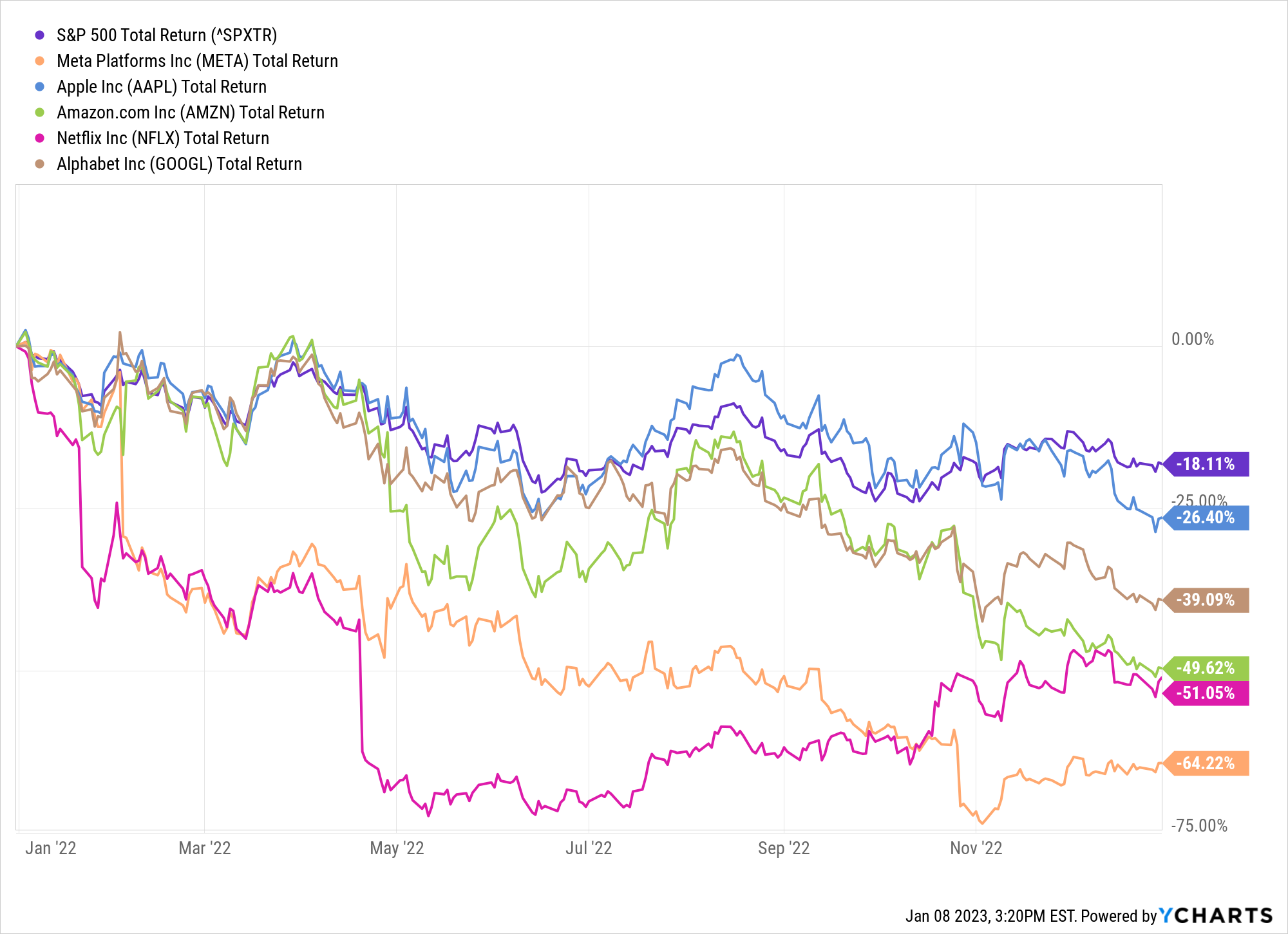Click the -26.40% Apple value tag
This screenshot has width=1288, height=934.
point(1206,518)
